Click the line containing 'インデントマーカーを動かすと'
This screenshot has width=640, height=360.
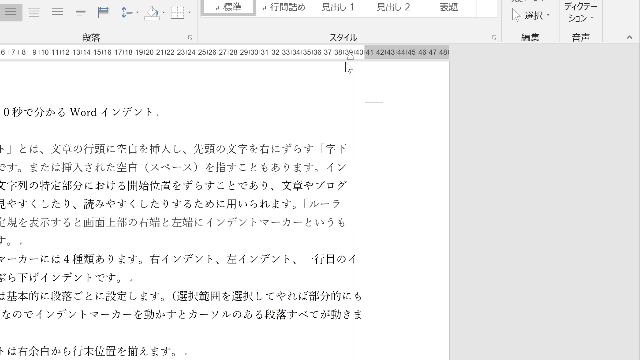(181, 315)
